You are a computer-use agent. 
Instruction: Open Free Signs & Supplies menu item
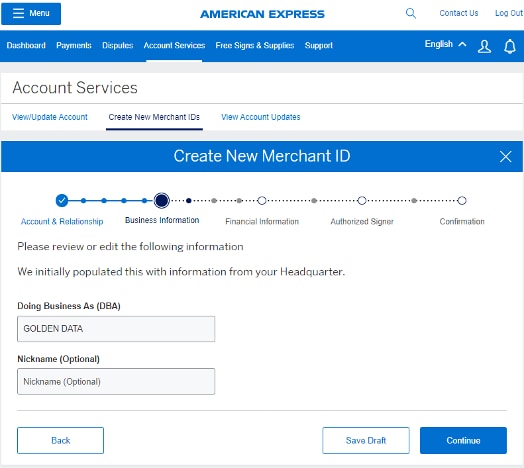tap(255, 45)
